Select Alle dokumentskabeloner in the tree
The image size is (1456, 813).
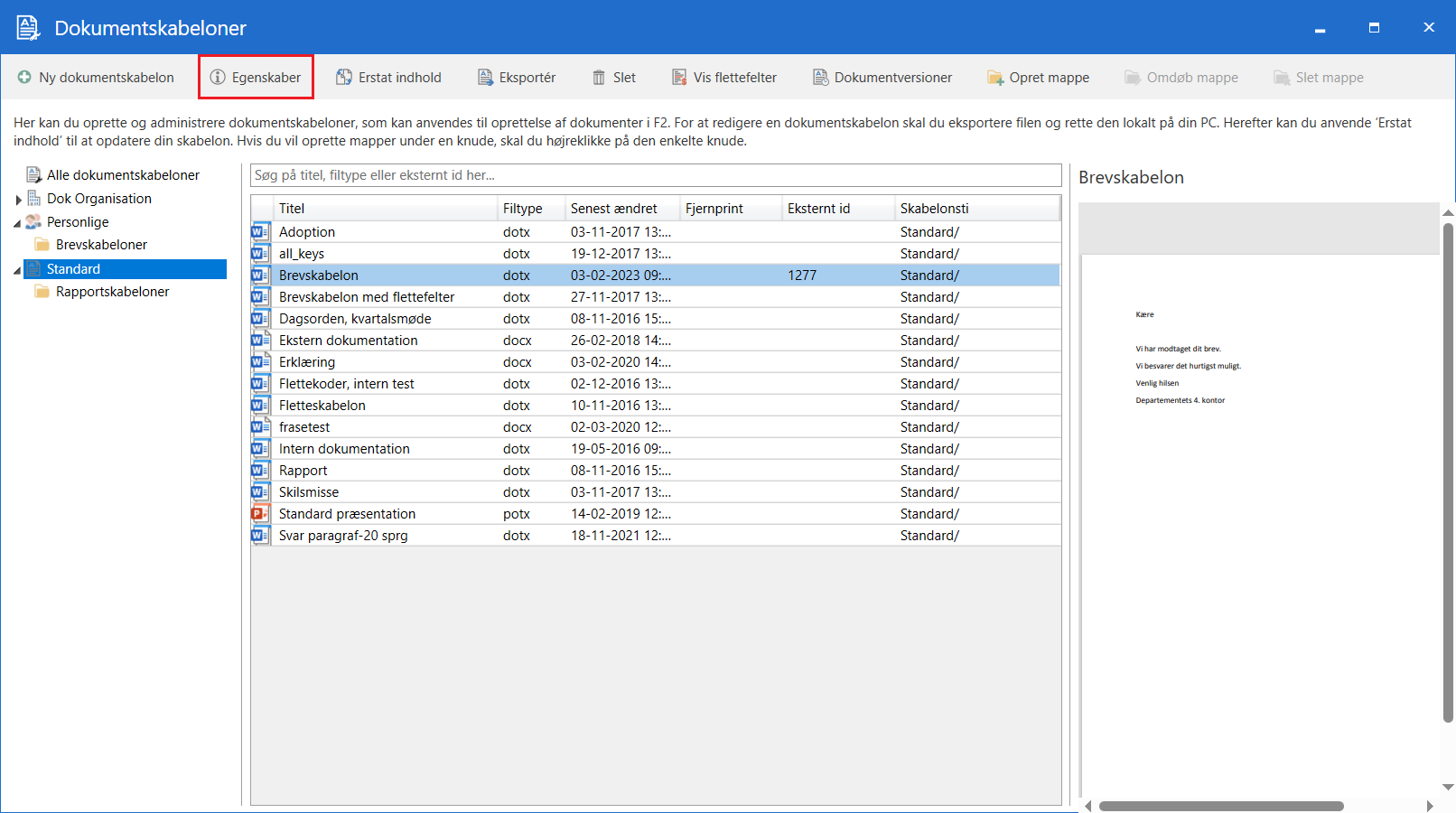point(123,175)
